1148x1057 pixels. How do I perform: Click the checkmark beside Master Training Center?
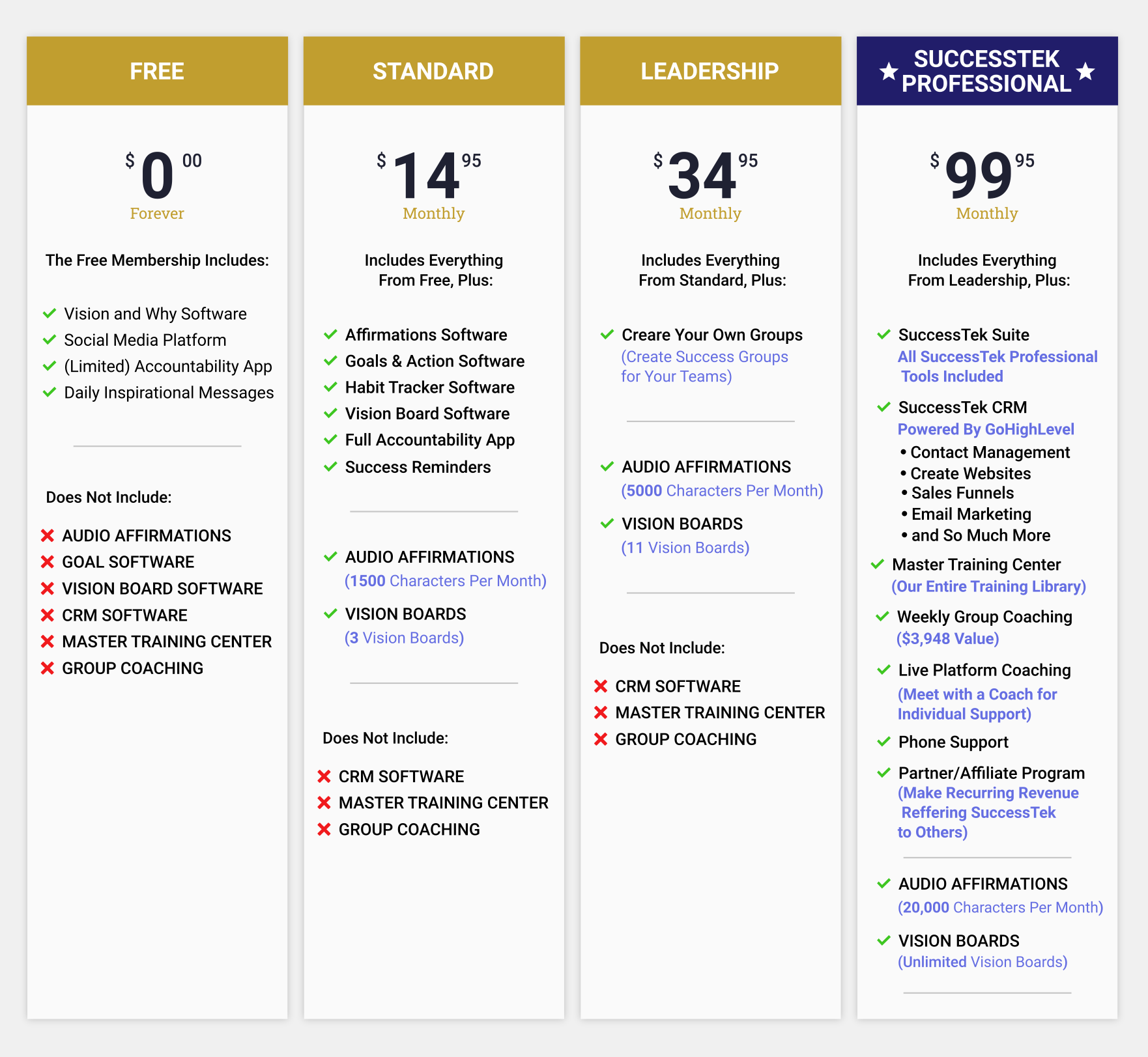(878, 565)
